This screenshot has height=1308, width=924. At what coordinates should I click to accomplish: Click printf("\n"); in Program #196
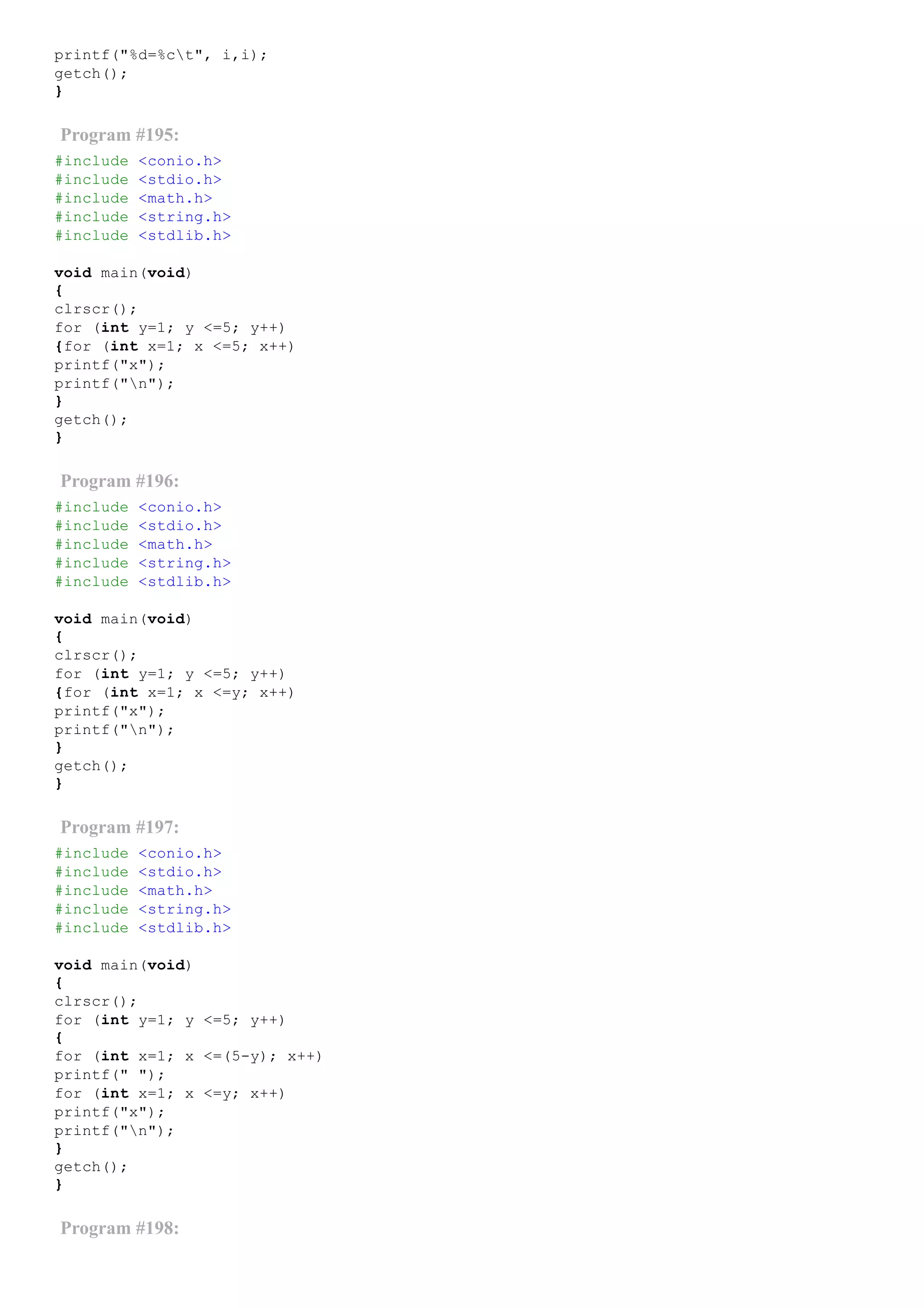click(x=114, y=730)
